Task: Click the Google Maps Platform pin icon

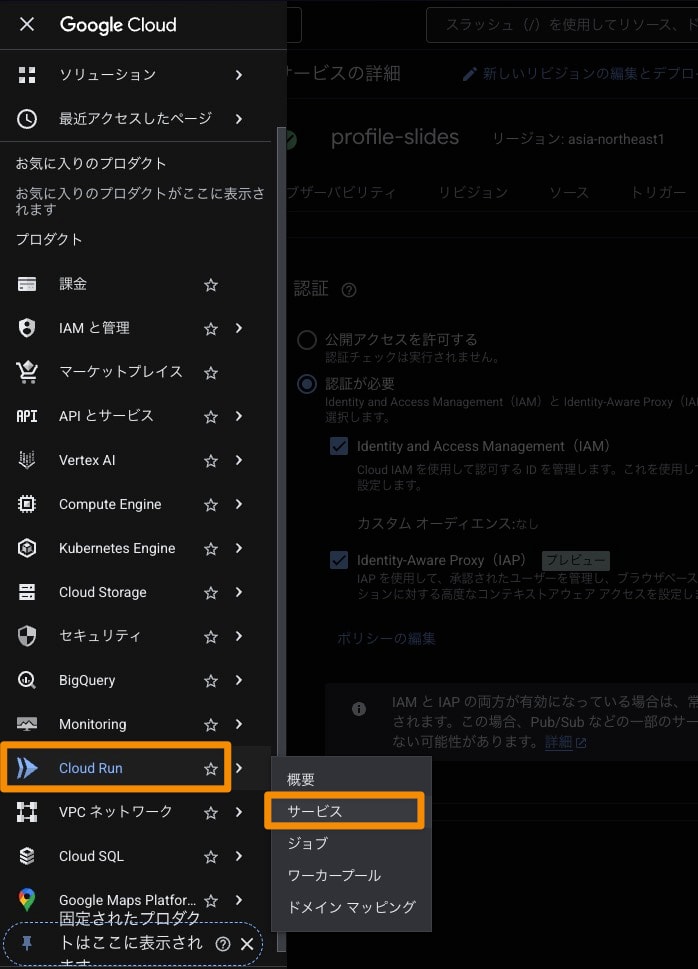Action: pos(27,900)
